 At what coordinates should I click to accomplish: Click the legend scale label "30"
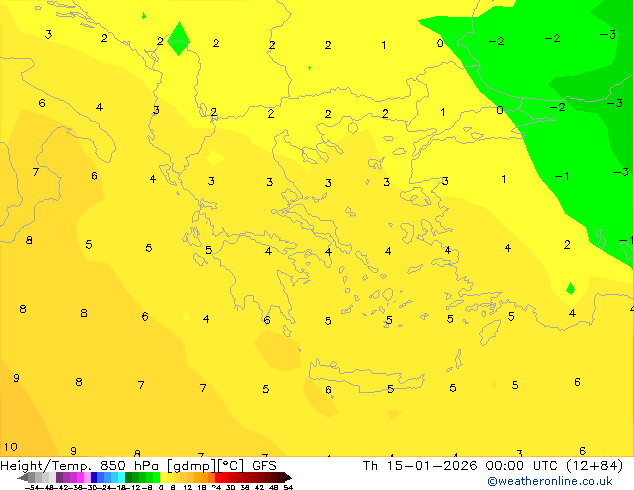point(230,488)
